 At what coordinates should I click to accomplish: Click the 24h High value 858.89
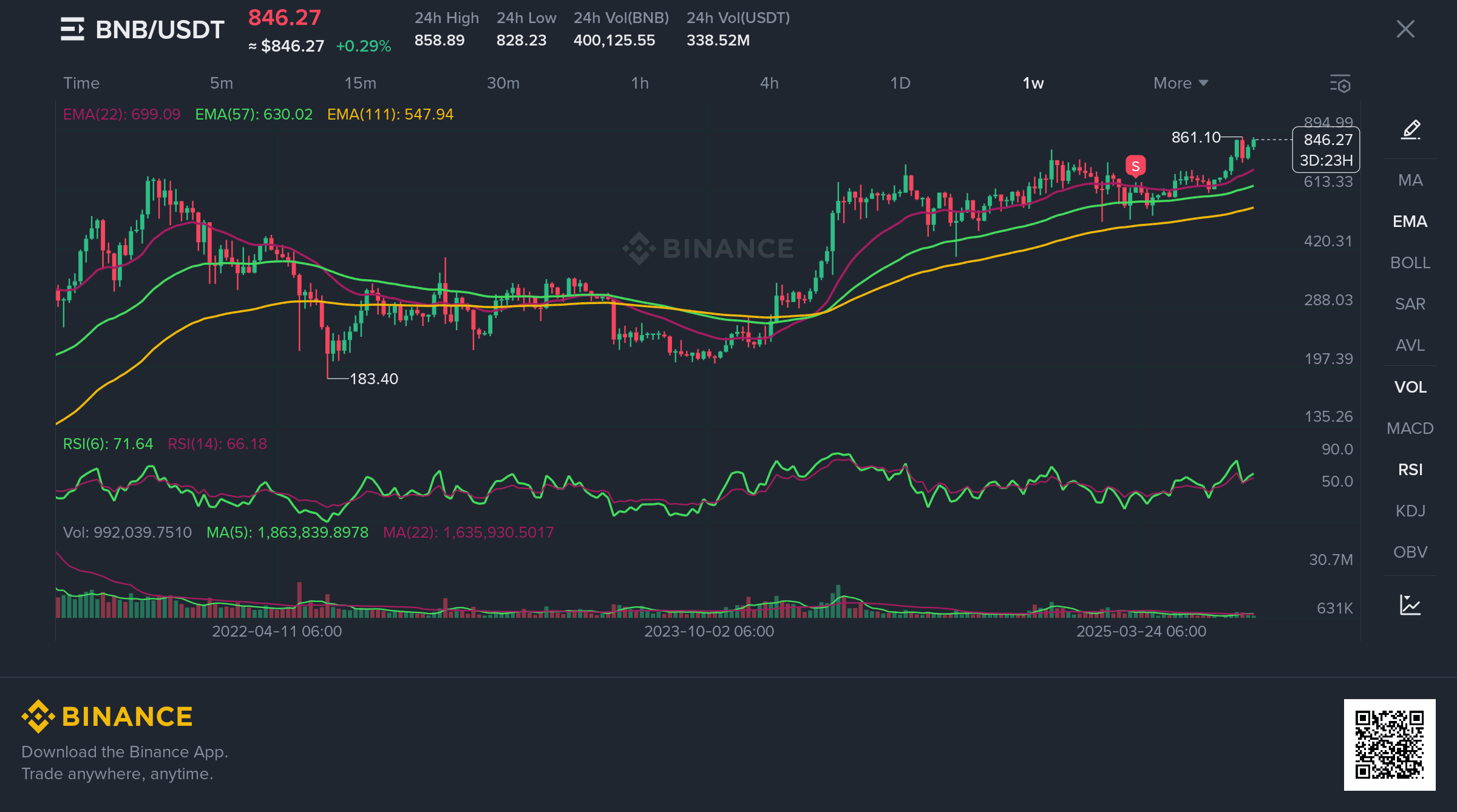[440, 40]
